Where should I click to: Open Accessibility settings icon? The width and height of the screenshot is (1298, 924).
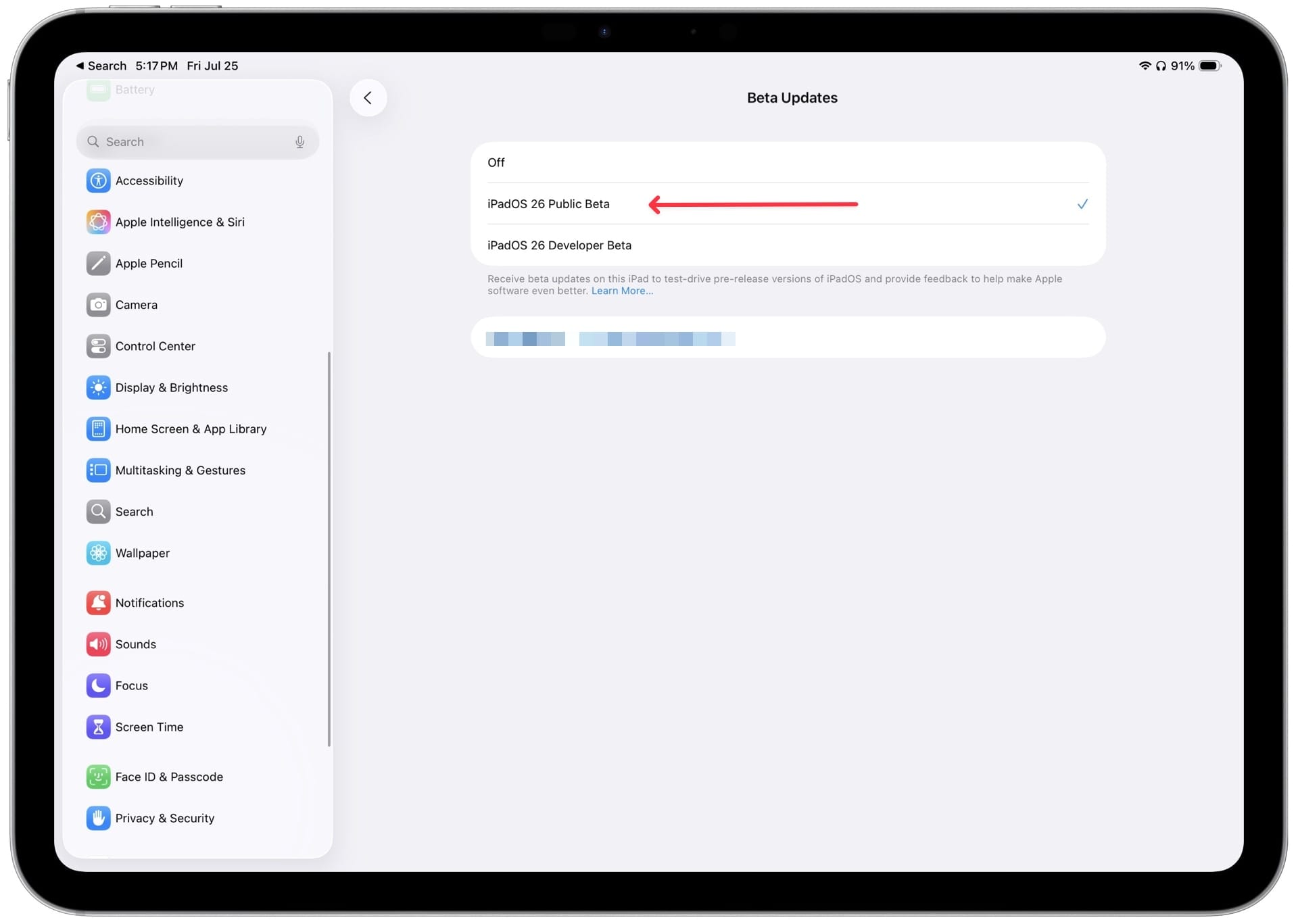pyautogui.click(x=98, y=180)
